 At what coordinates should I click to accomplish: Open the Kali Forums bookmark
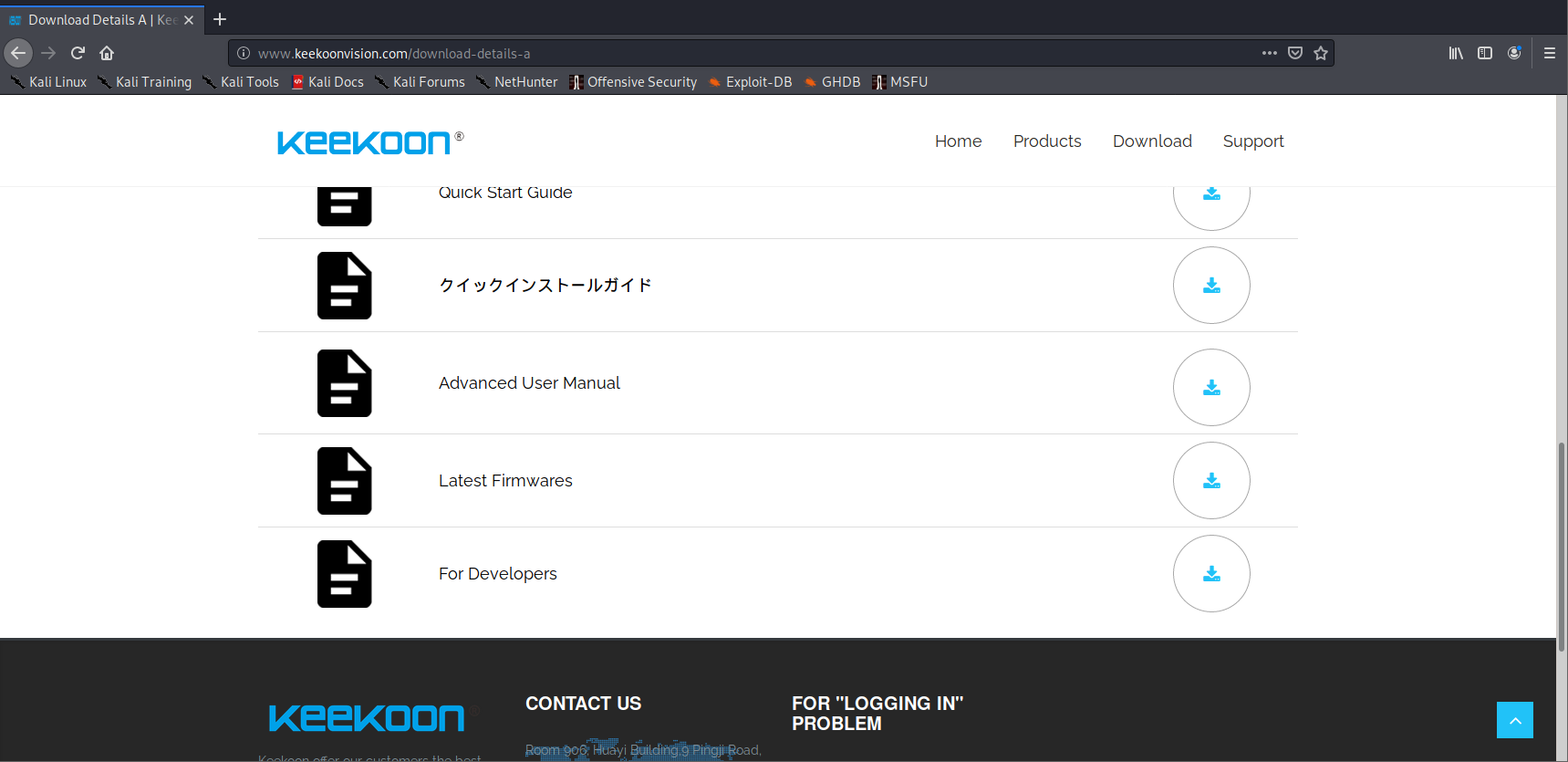coord(420,82)
